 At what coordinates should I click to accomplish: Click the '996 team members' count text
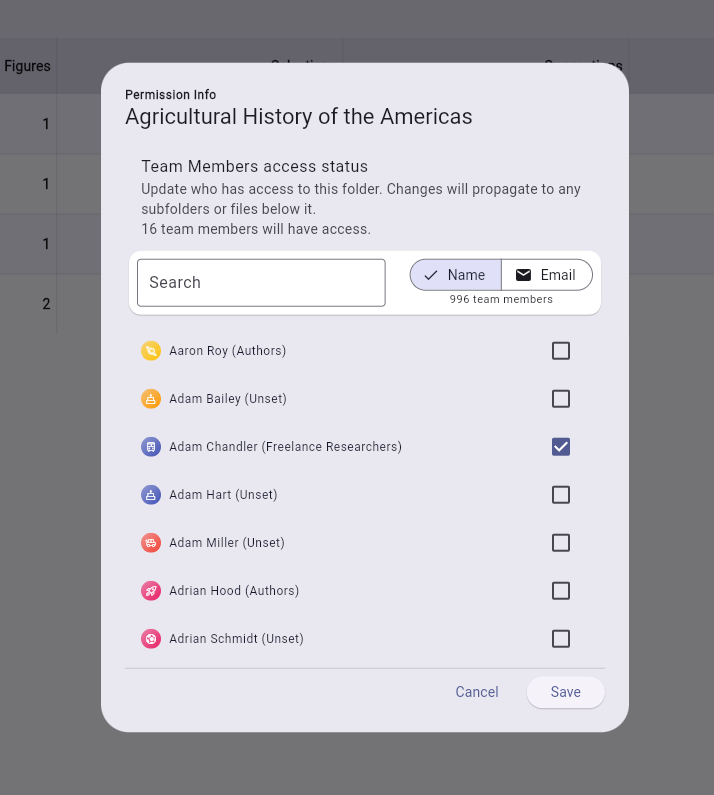(x=501, y=299)
